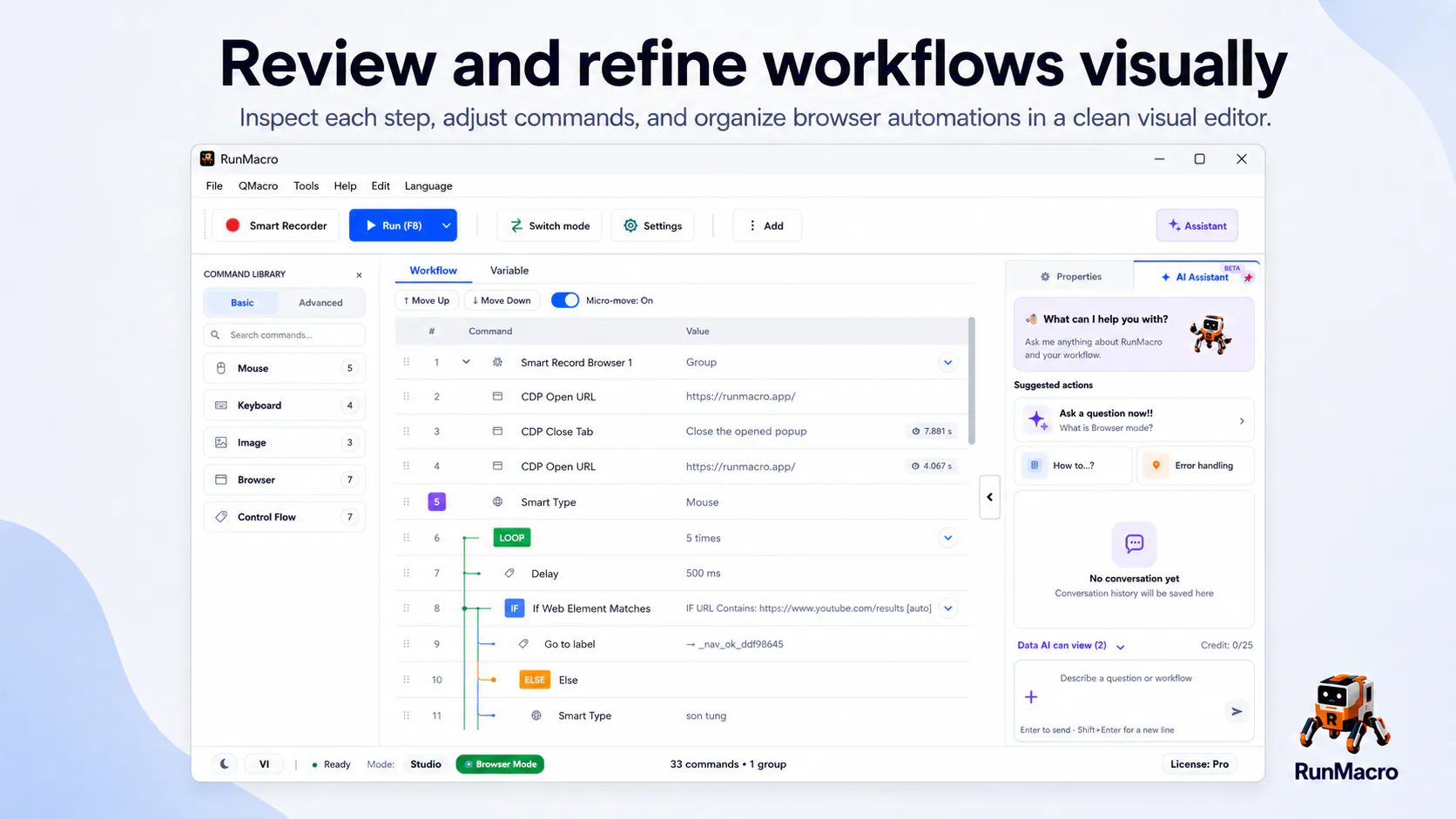The image size is (1456, 819).
Task: Click the Keyboard category icon
Action: point(221,406)
